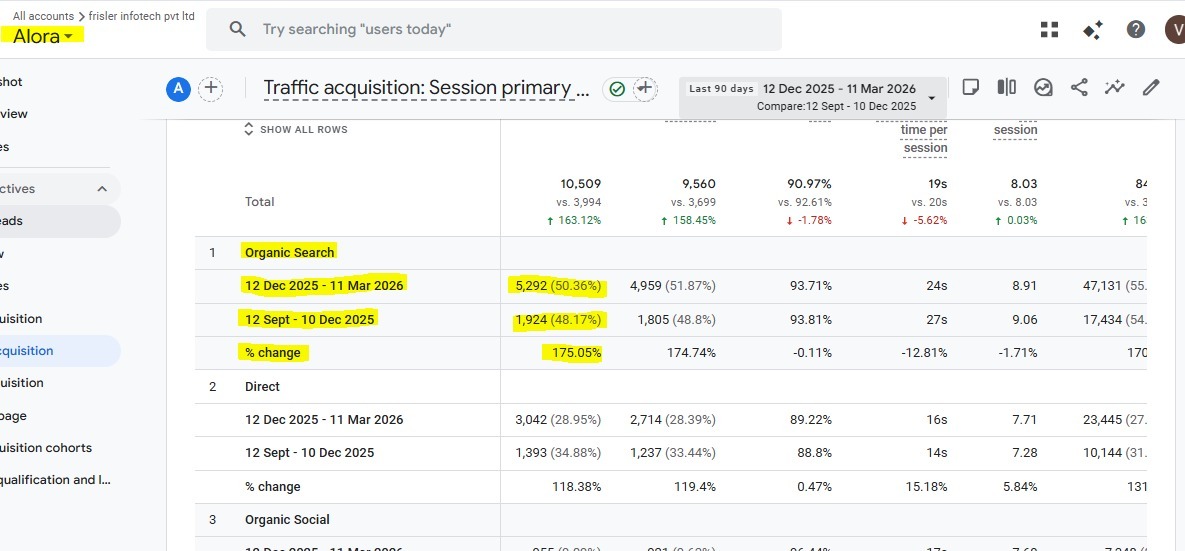Click the edit comparisons columns icon
Viewport: 1185px width, 551px height.
click(1007, 88)
